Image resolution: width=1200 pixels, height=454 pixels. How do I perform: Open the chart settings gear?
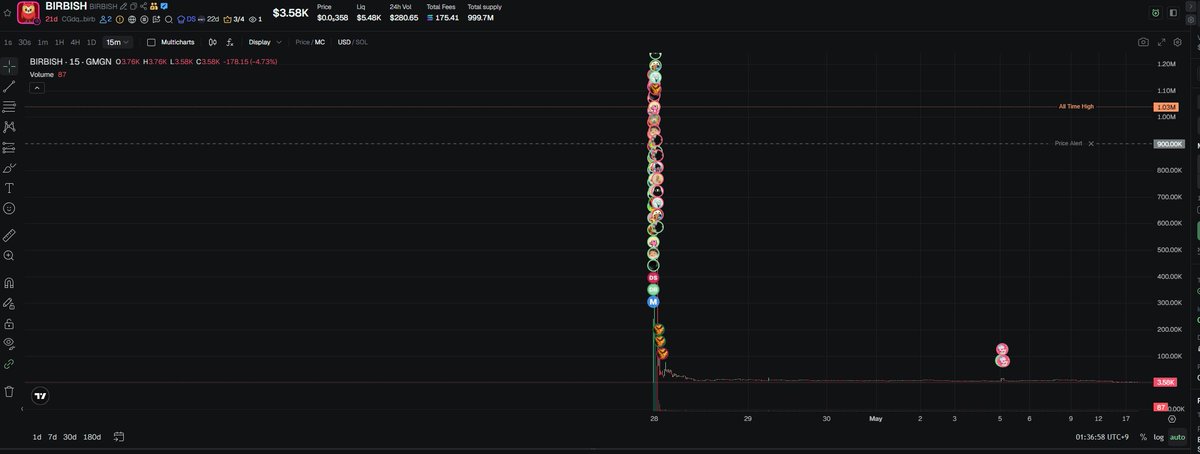coord(1180,42)
